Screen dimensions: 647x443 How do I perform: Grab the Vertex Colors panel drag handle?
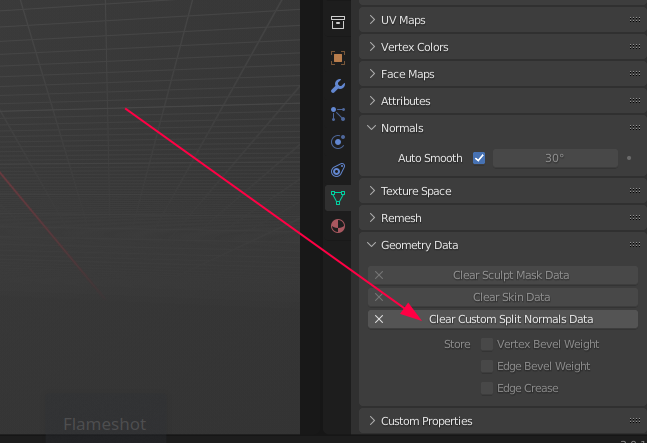[635, 47]
